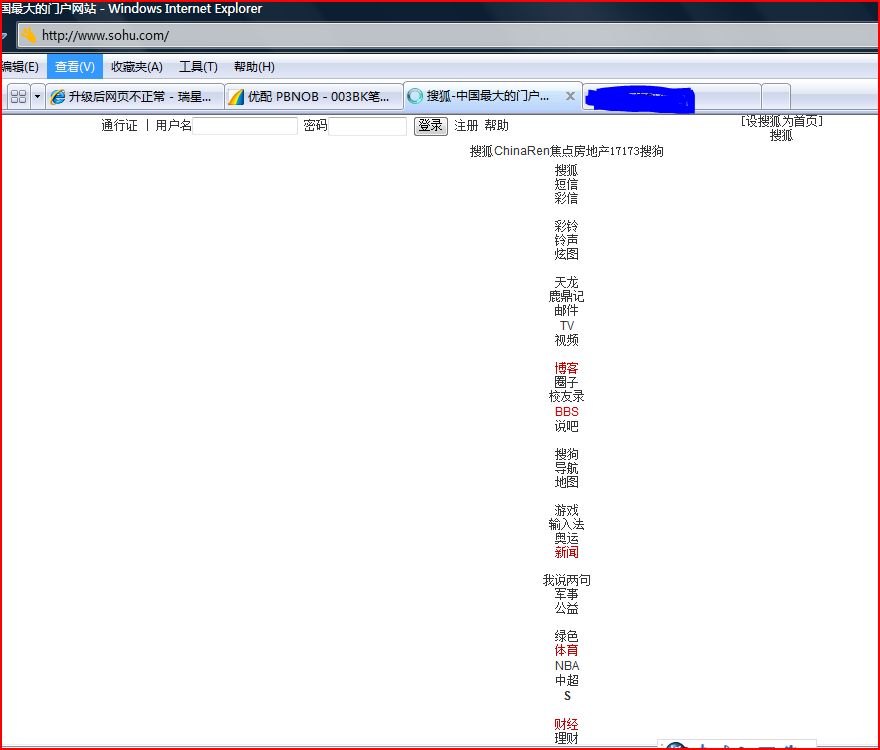Click the 帮助 link next to 注册
Image resolution: width=880 pixels, height=750 pixels.
(x=497, y=126)
